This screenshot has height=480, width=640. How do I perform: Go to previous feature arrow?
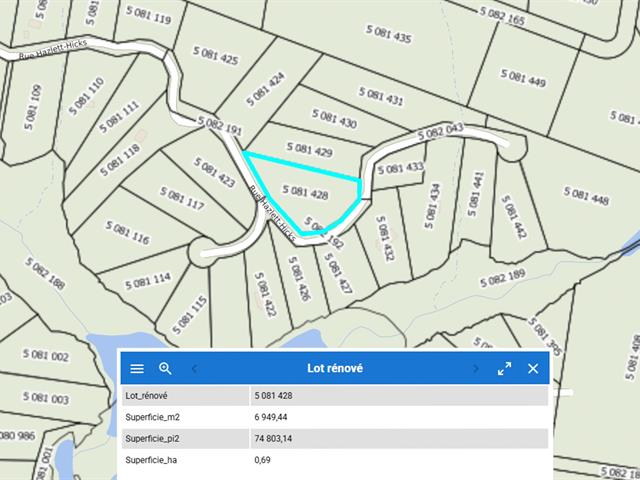194,368
